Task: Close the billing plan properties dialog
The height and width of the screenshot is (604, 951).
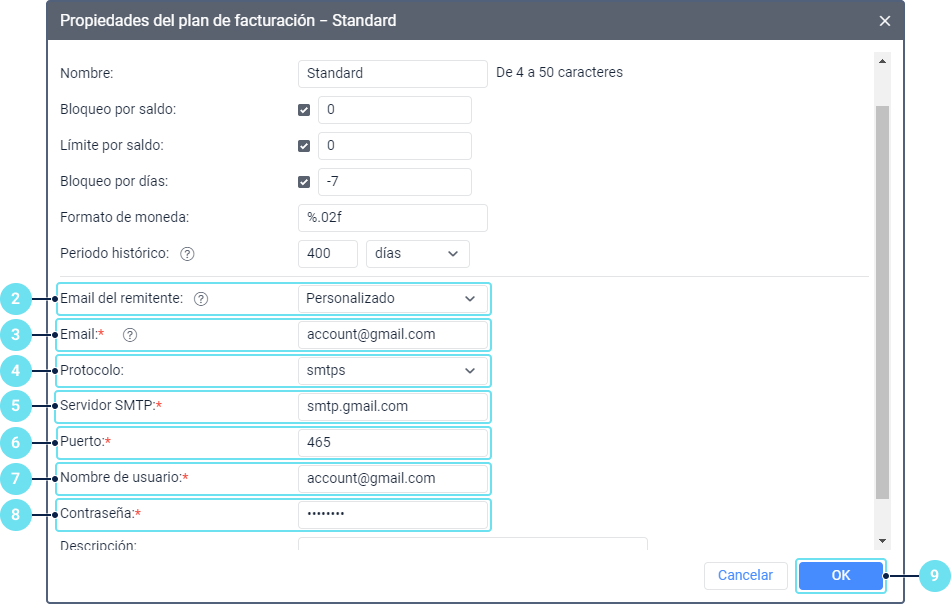Action: click(885, 20)
